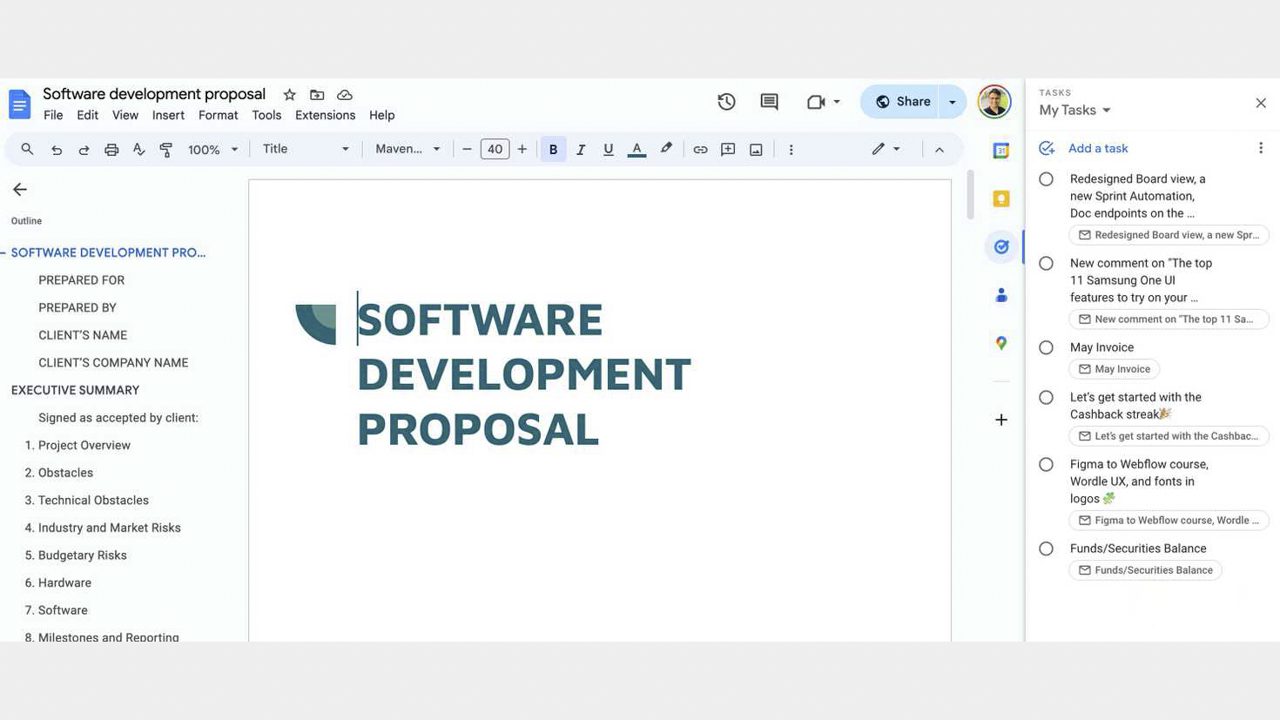Viewport: 1280px width, 720px height.
Task: Open Contacts side panel
Action: point(1001,295)
